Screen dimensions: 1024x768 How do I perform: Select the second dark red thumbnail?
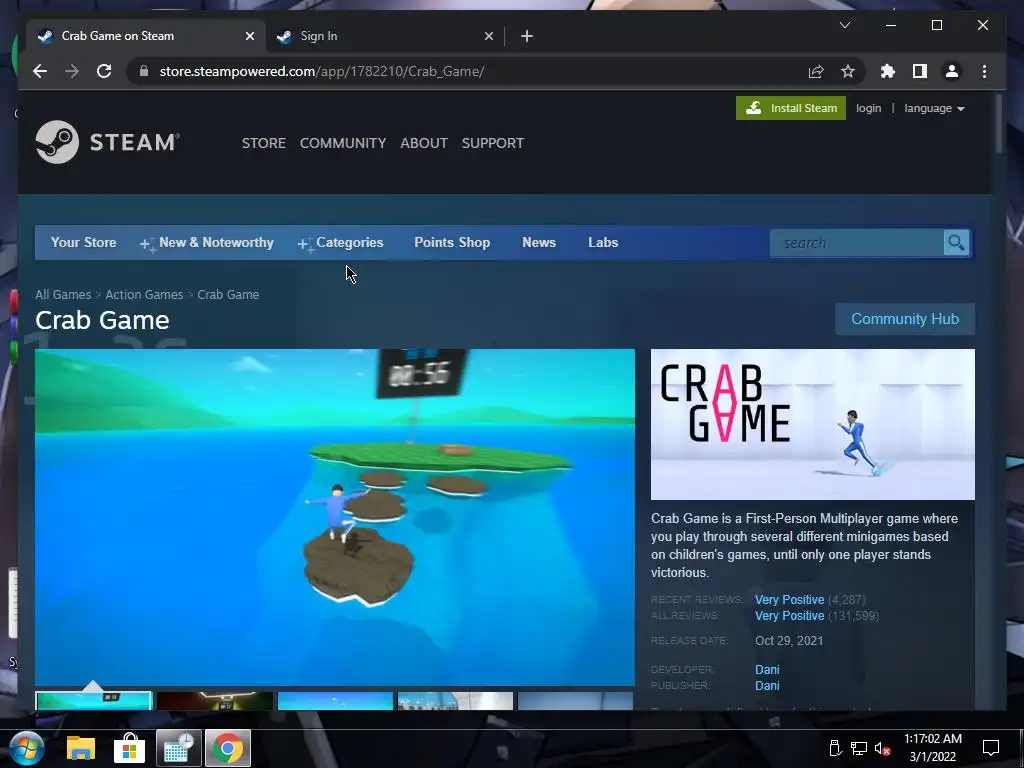coord(215,701)
